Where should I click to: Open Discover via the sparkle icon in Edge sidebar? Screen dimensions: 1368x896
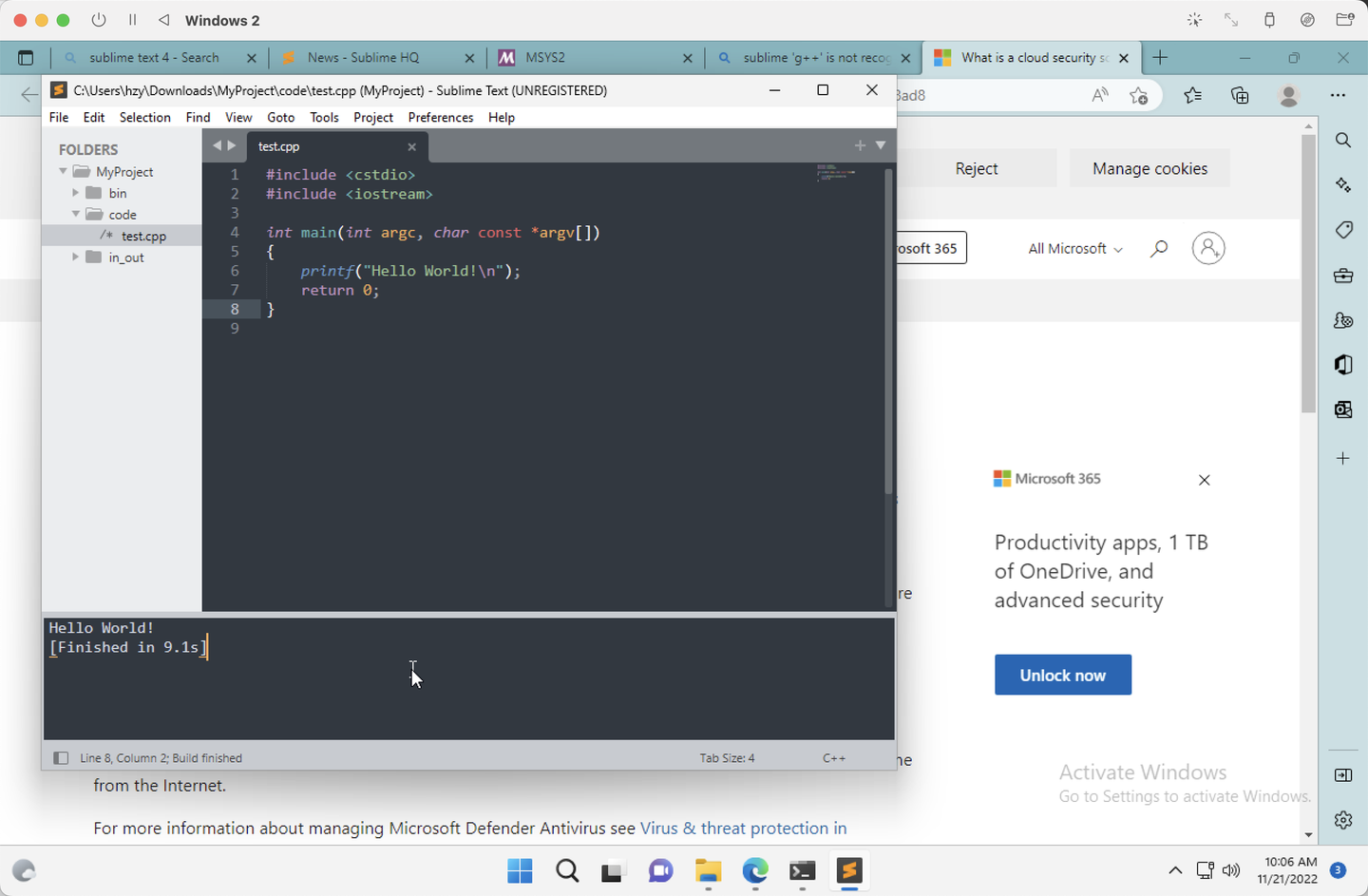[1343, 185]
